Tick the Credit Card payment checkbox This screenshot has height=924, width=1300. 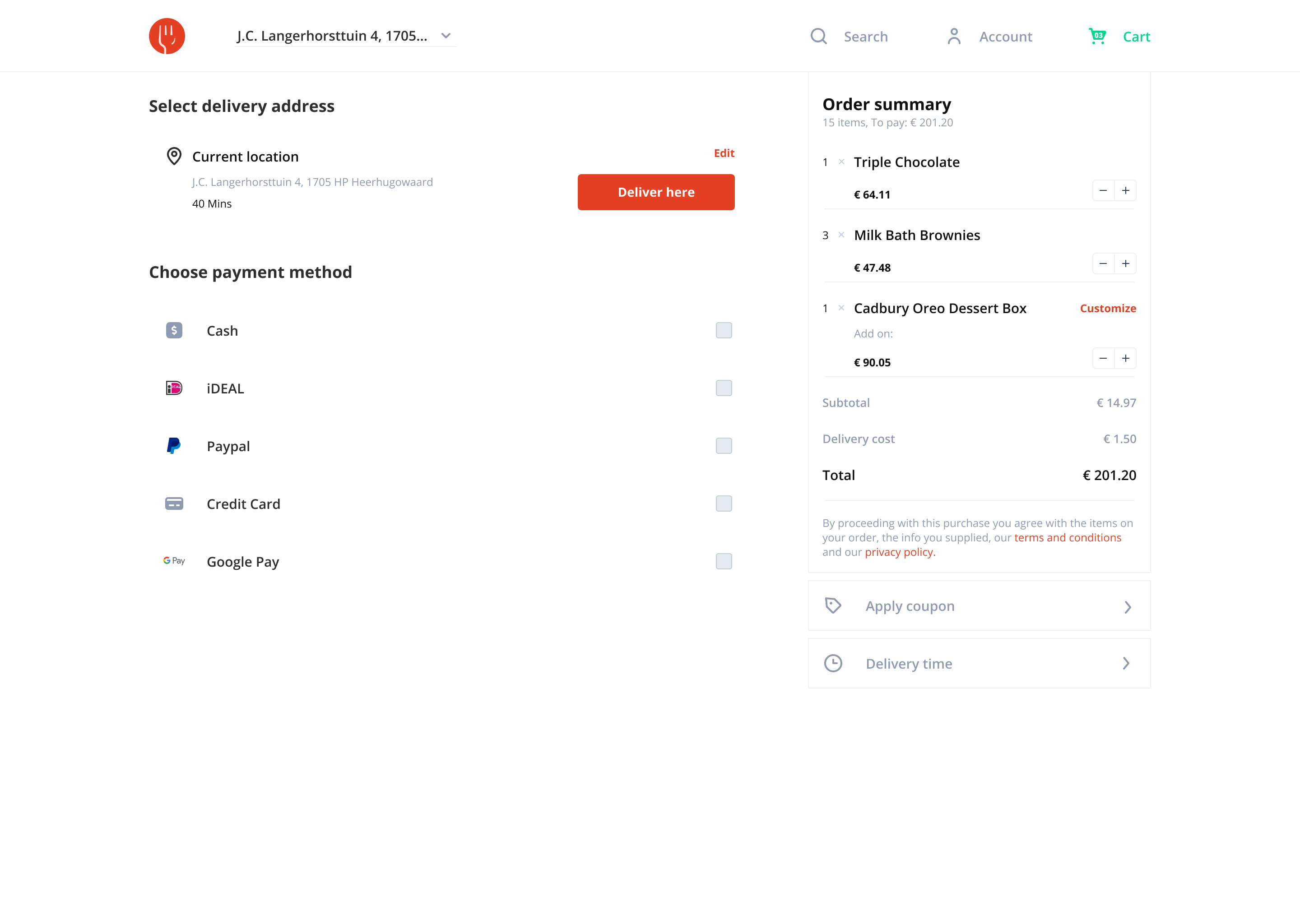click(x=724, y=504)
